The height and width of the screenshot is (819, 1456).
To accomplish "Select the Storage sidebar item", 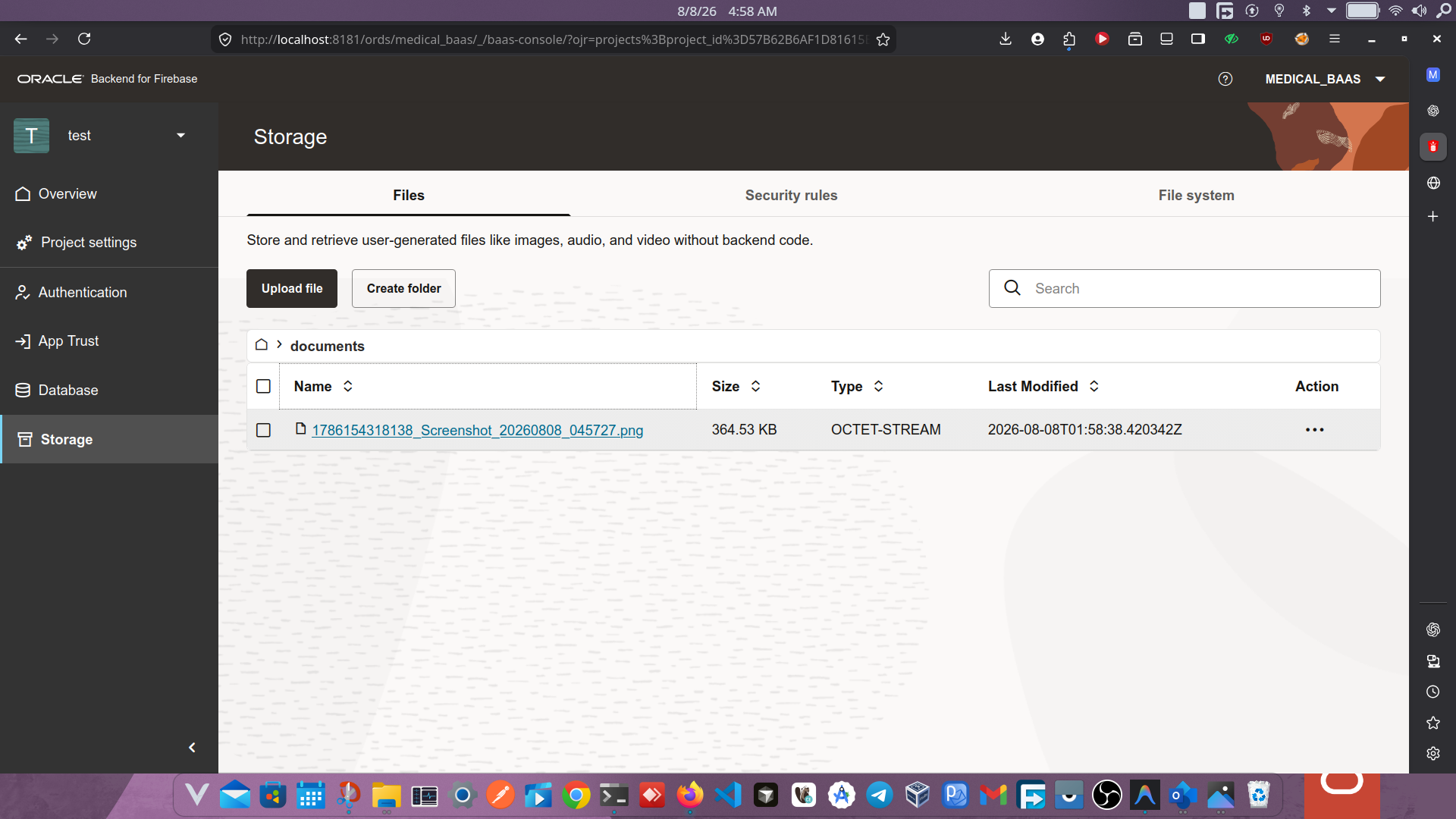I will tap(109, 439).
